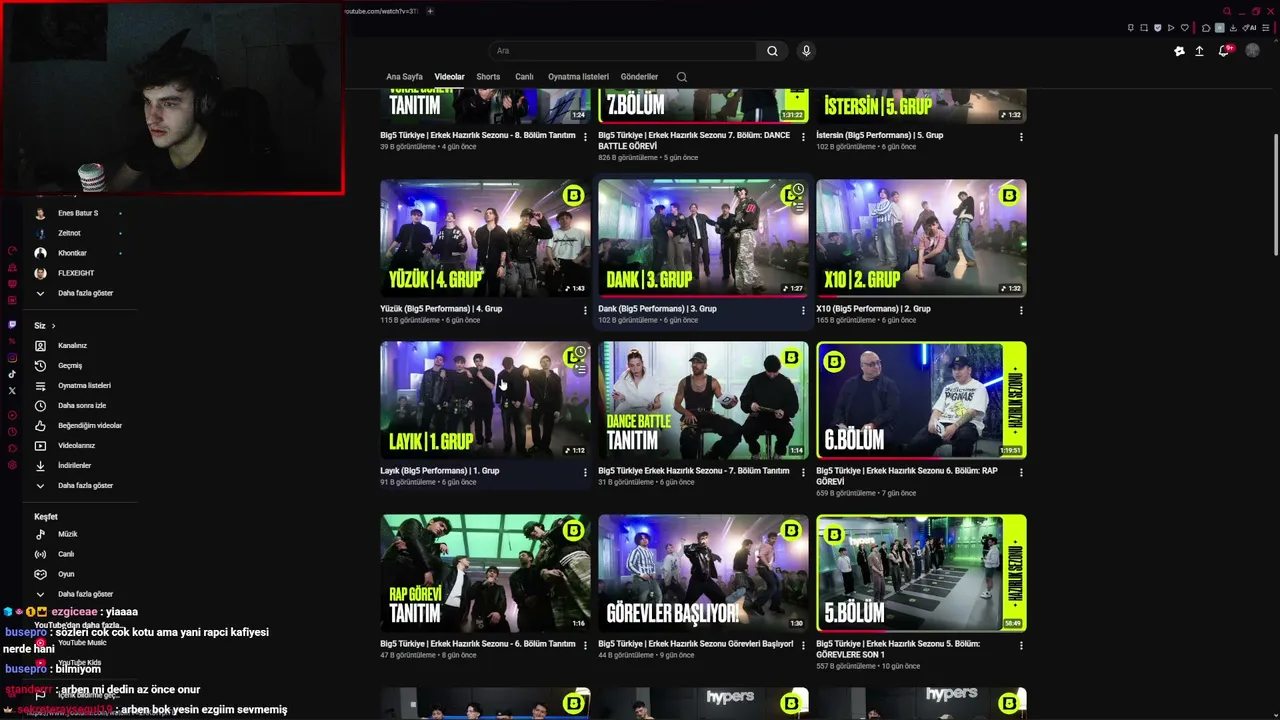Open Twitch in the browser sidebar

point(12,325)
